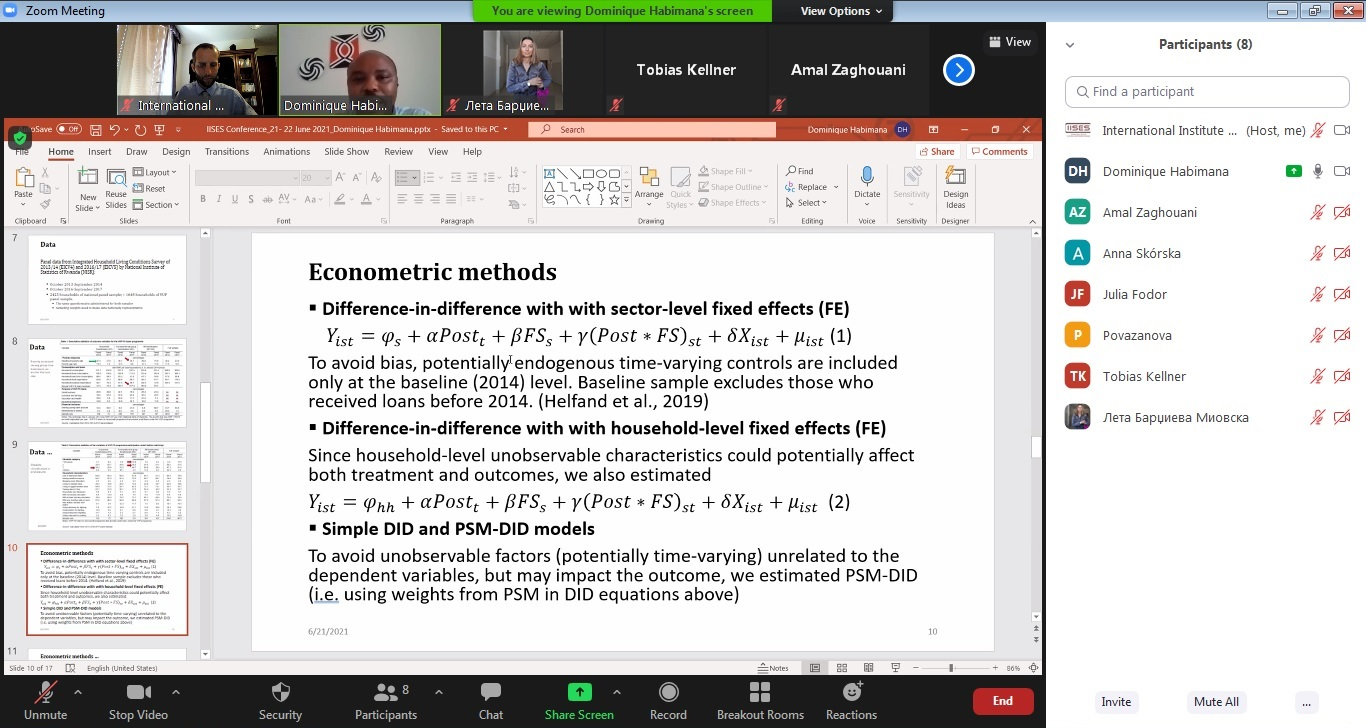
Task: Open the Home ribbon tab
Action: coord(61,152)
